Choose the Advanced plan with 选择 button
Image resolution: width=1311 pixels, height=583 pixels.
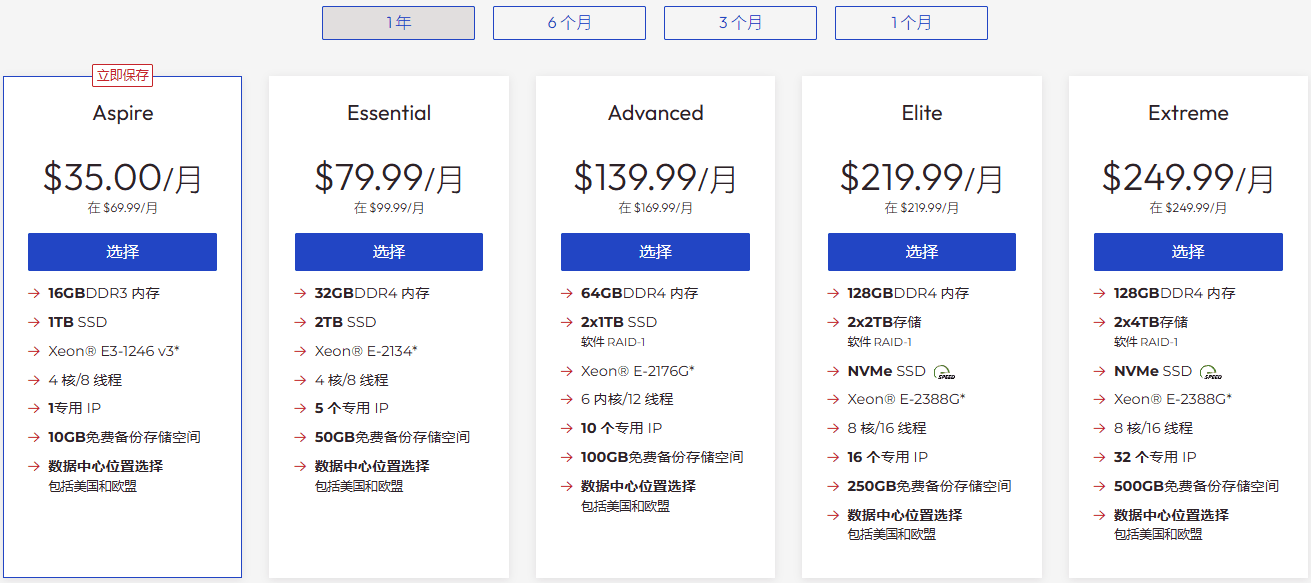click(x=655, y=252)
